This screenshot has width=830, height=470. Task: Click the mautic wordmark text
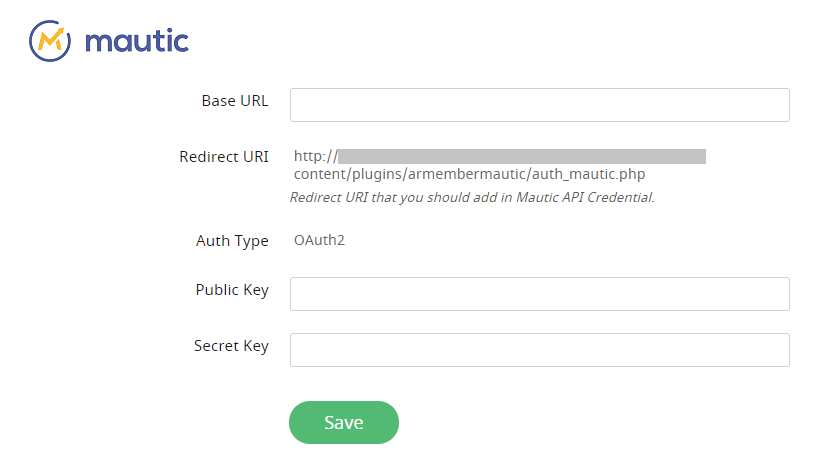(137, 41)
